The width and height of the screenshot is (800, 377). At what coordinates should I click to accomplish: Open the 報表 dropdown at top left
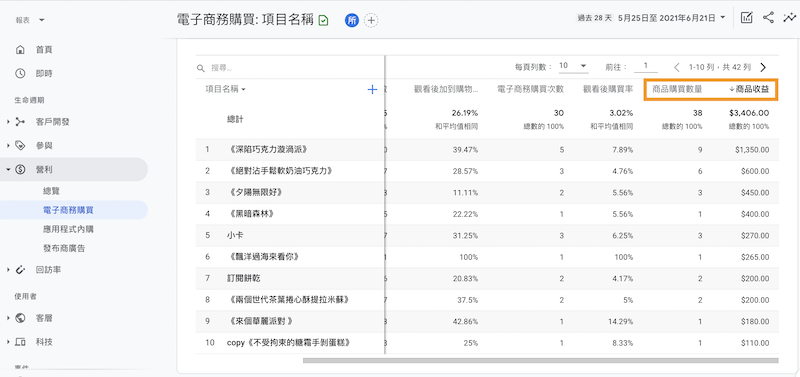point(30,20)
